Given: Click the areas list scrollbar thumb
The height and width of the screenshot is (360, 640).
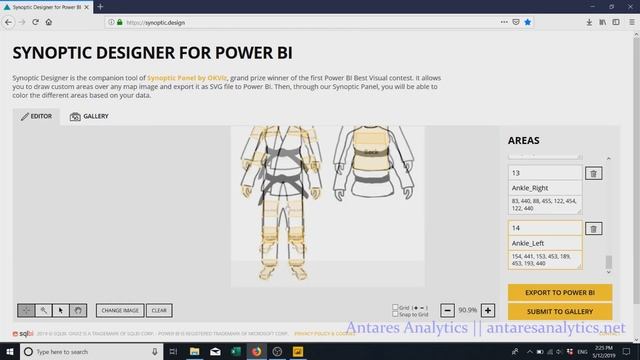Looking at the screenshot, I should (x=609, y=262).
